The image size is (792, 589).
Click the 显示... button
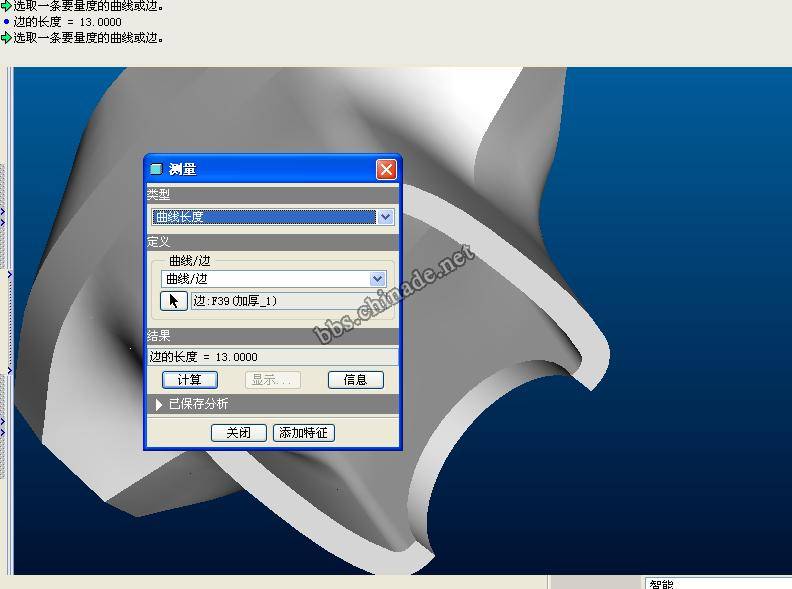coord(272,380)
